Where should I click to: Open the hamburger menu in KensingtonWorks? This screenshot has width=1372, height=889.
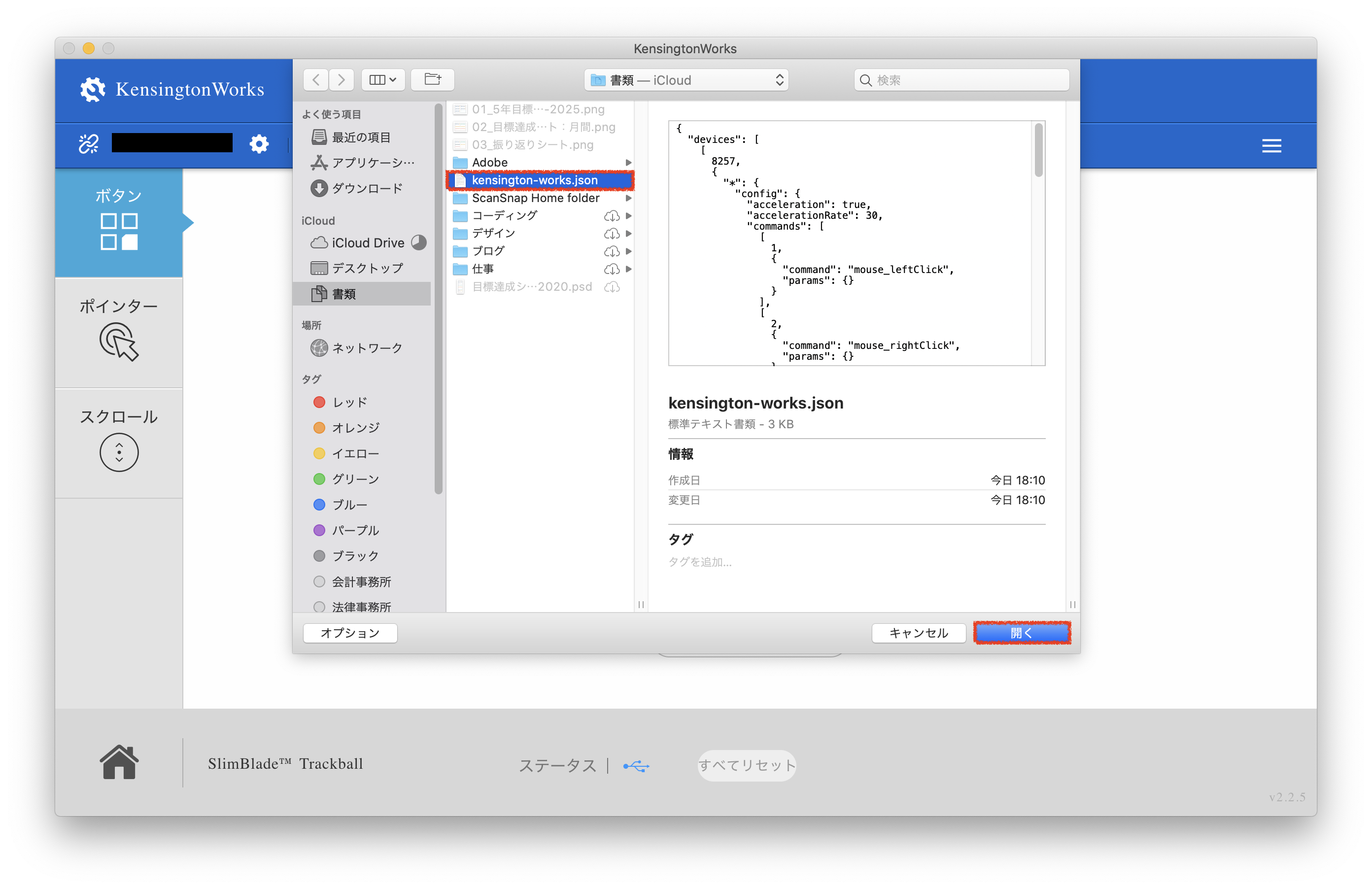1271,145
